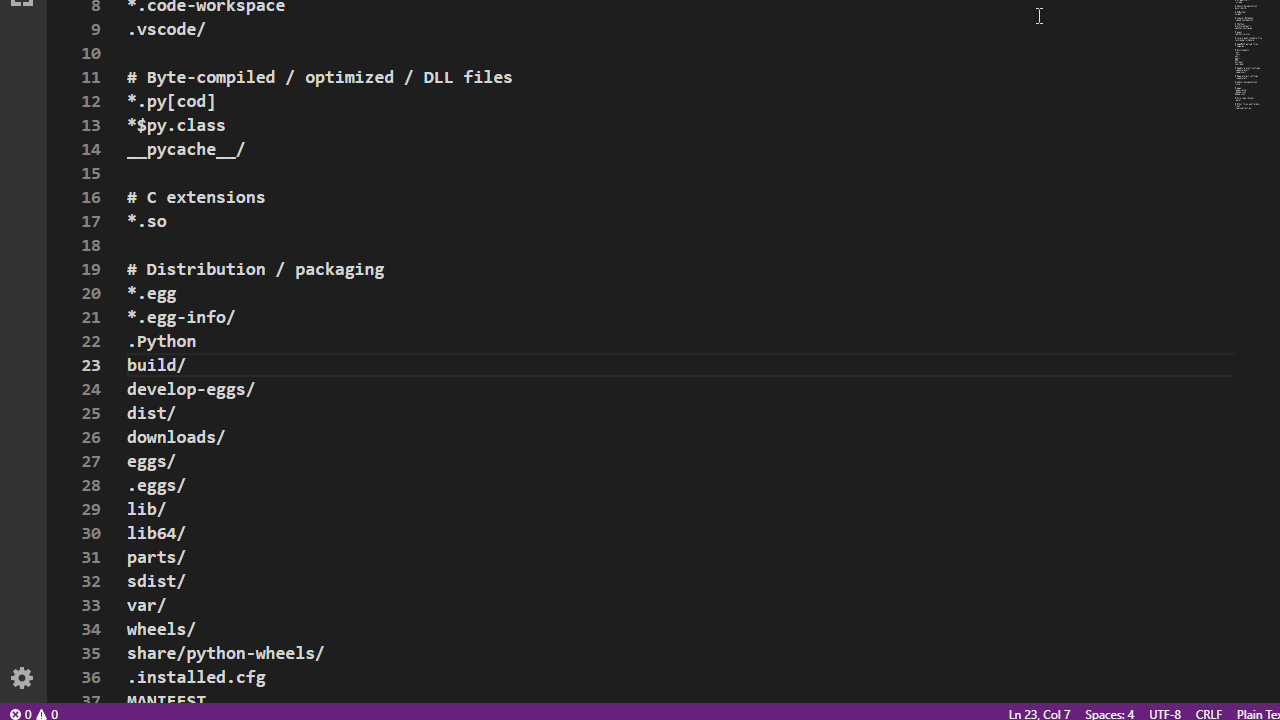Image resolution: width=1280 pixels, height=720 pixels.
Task: Open the Problems panel via error count icon
Action: 20,714
